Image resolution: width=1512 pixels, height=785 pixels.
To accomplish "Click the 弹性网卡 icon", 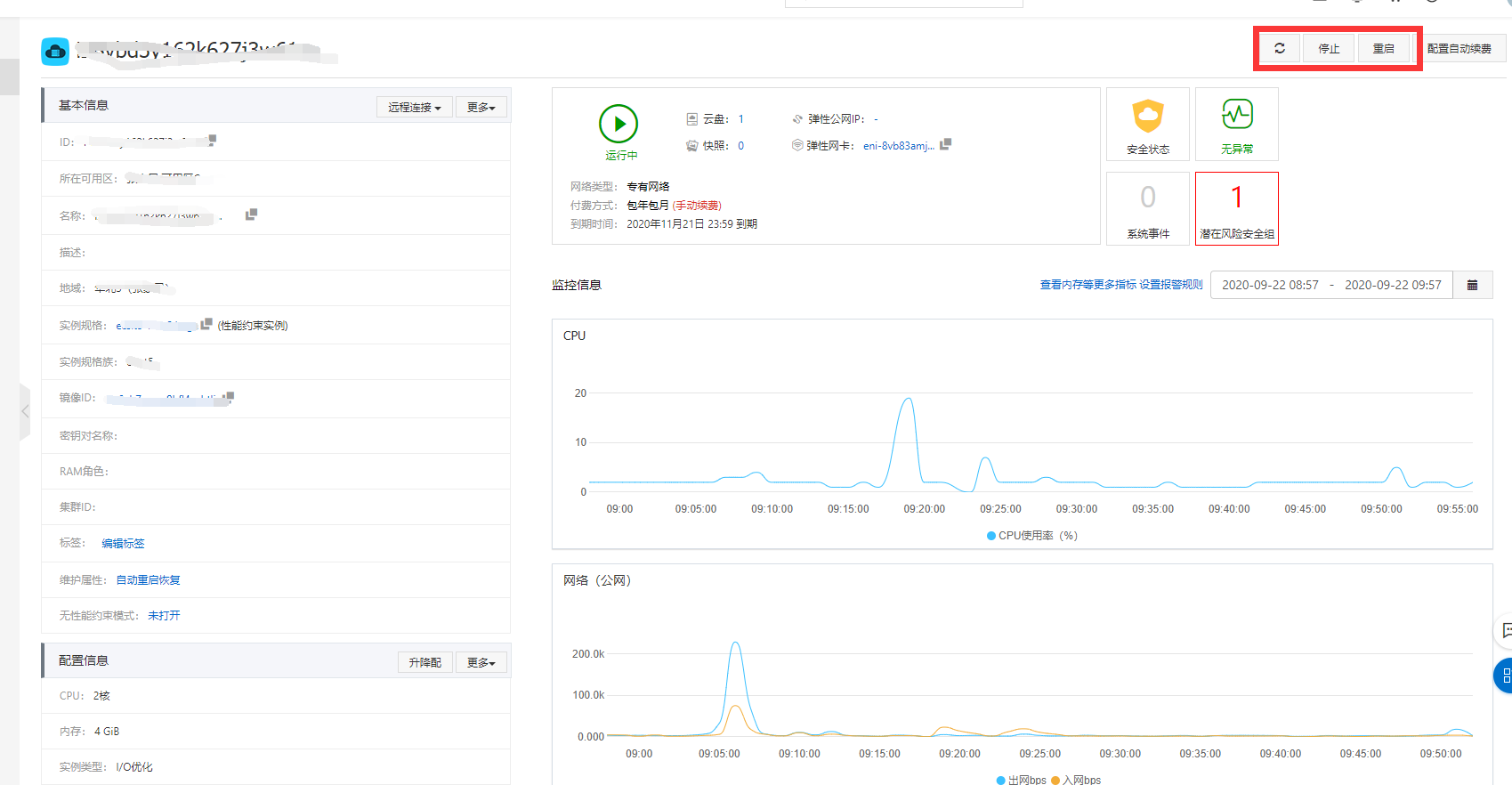I will point(797,145).
